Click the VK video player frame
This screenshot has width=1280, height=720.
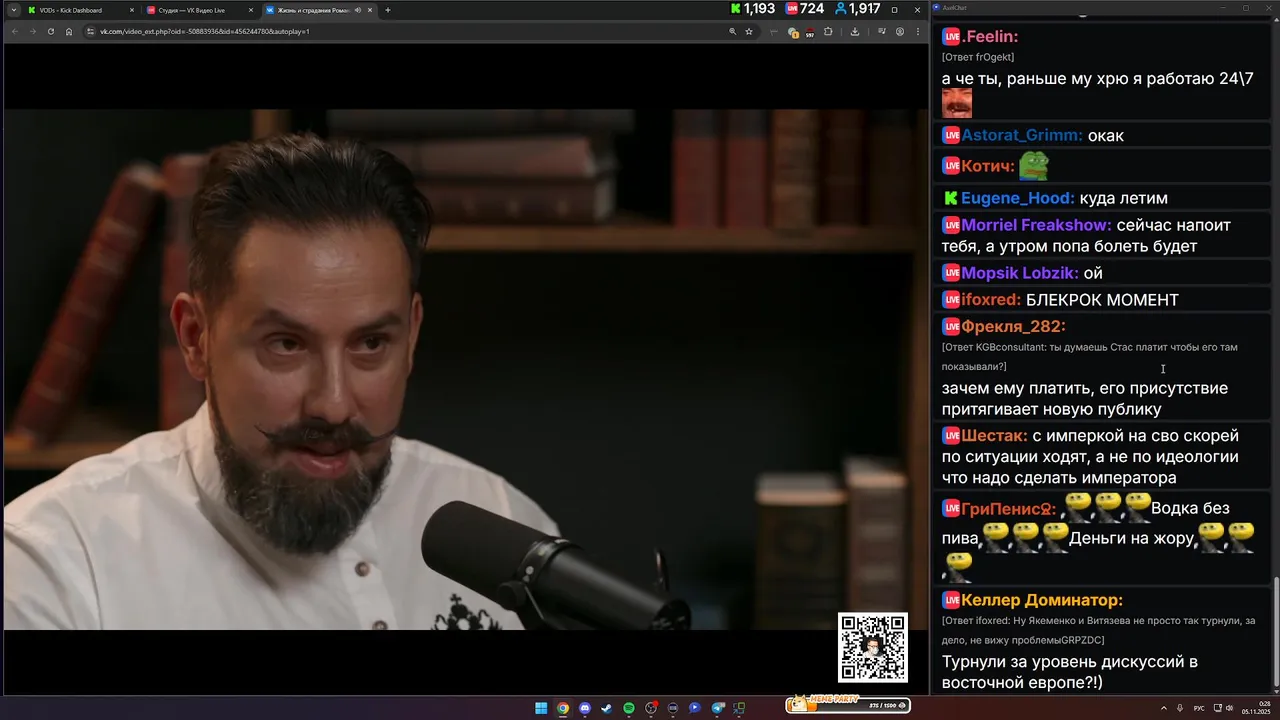(x=465, y=369)
